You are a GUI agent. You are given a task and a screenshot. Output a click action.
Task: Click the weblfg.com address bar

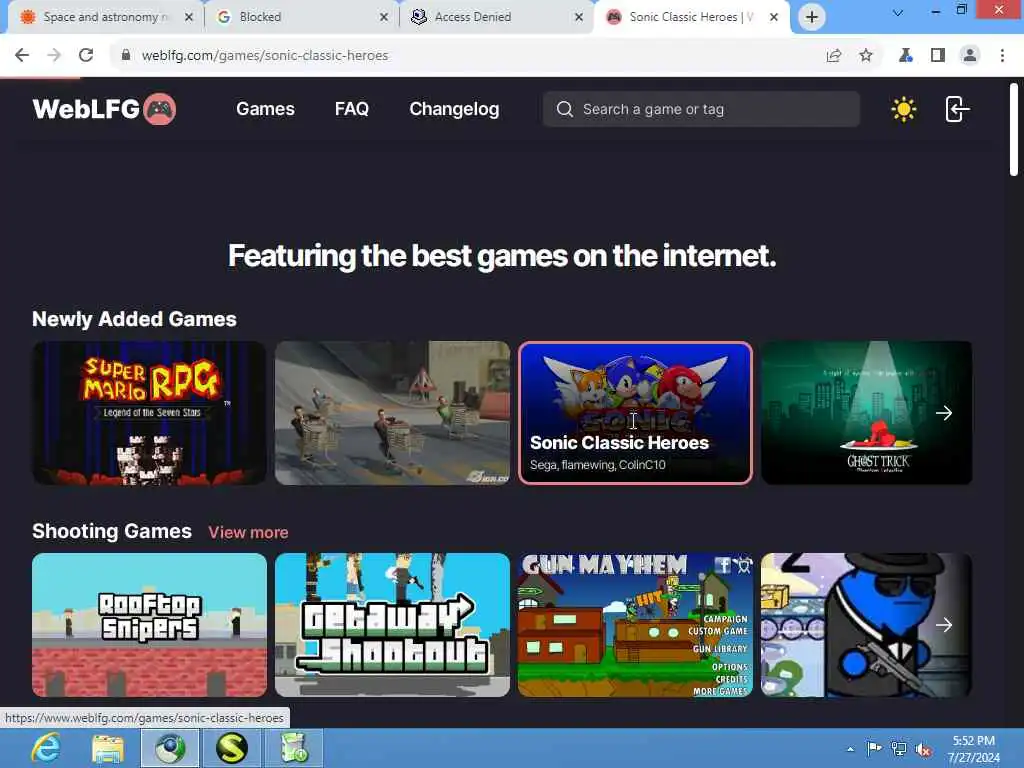265,56
